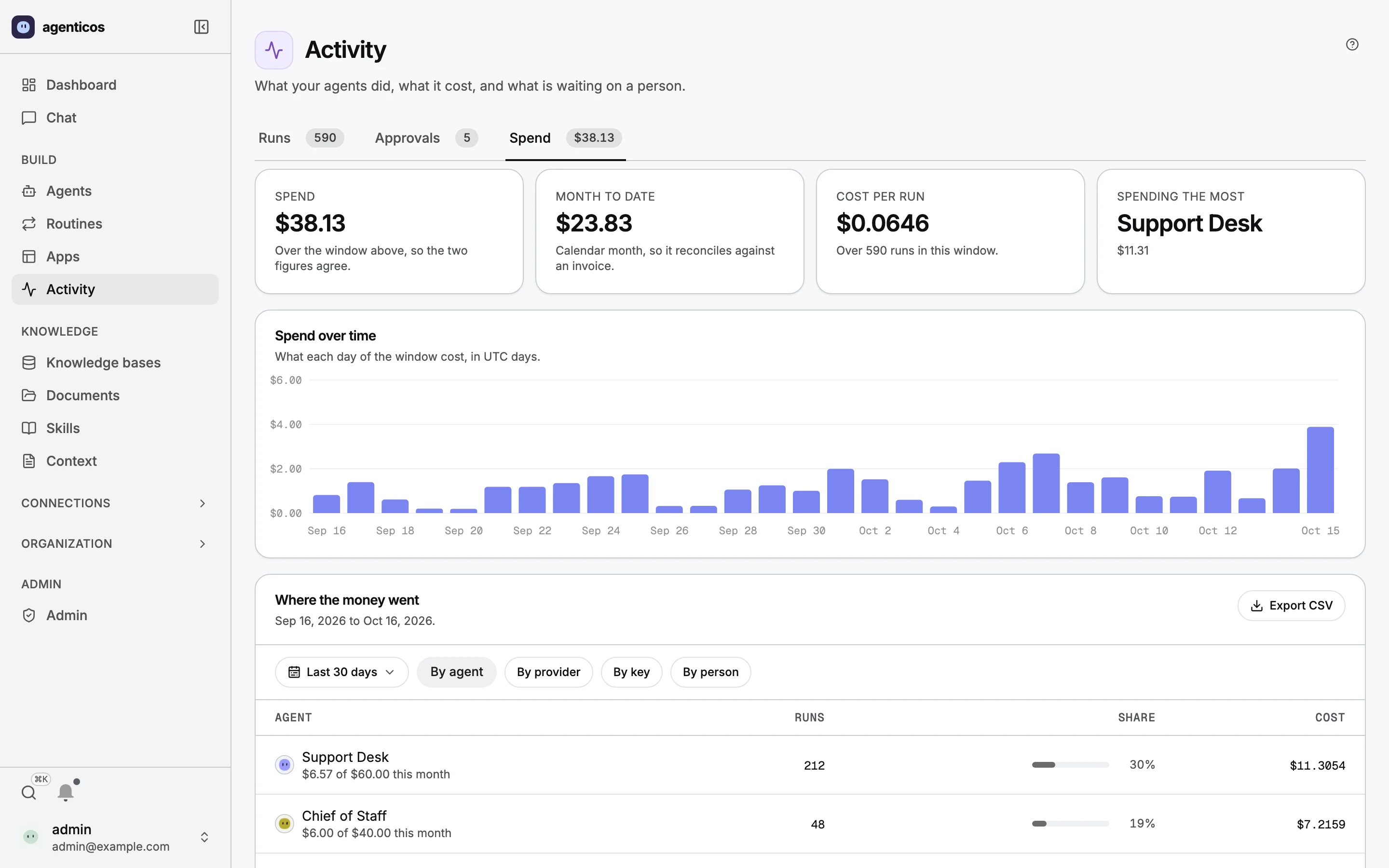The image size is (1389, 868).
Task: Expand the Connections section
Action: pyautogui.click(x=115, y=503)
